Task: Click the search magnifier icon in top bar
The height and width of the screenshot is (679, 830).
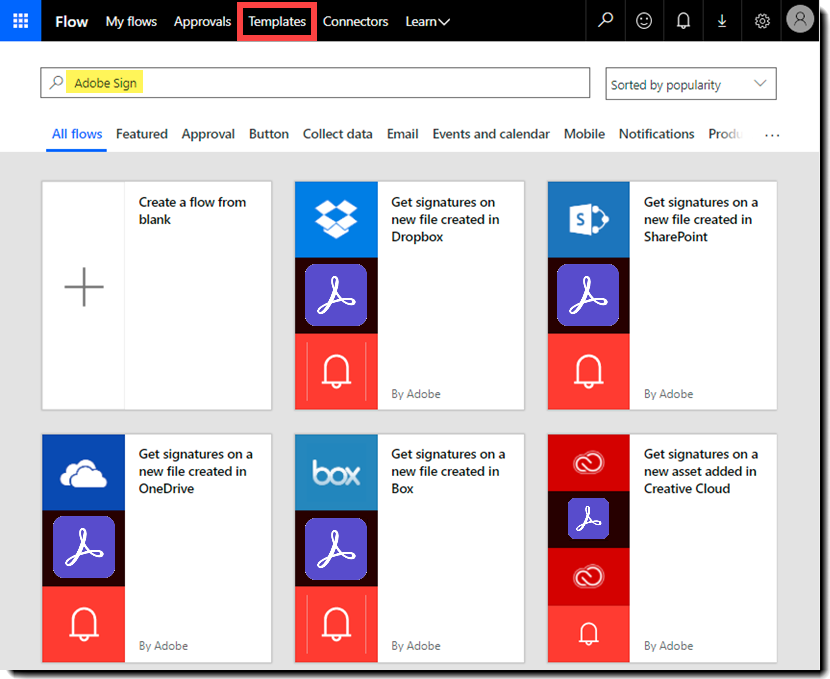Action: tap(605, 20)
